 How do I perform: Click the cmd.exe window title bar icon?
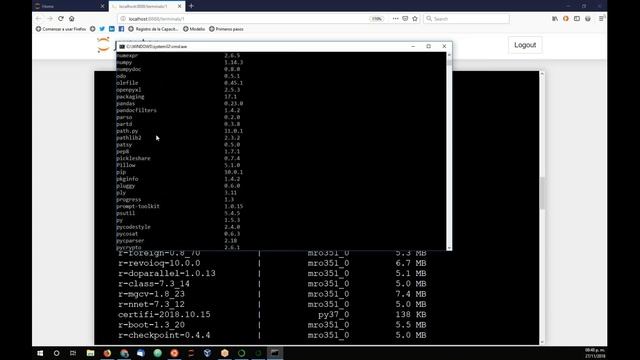click(122, 47)
